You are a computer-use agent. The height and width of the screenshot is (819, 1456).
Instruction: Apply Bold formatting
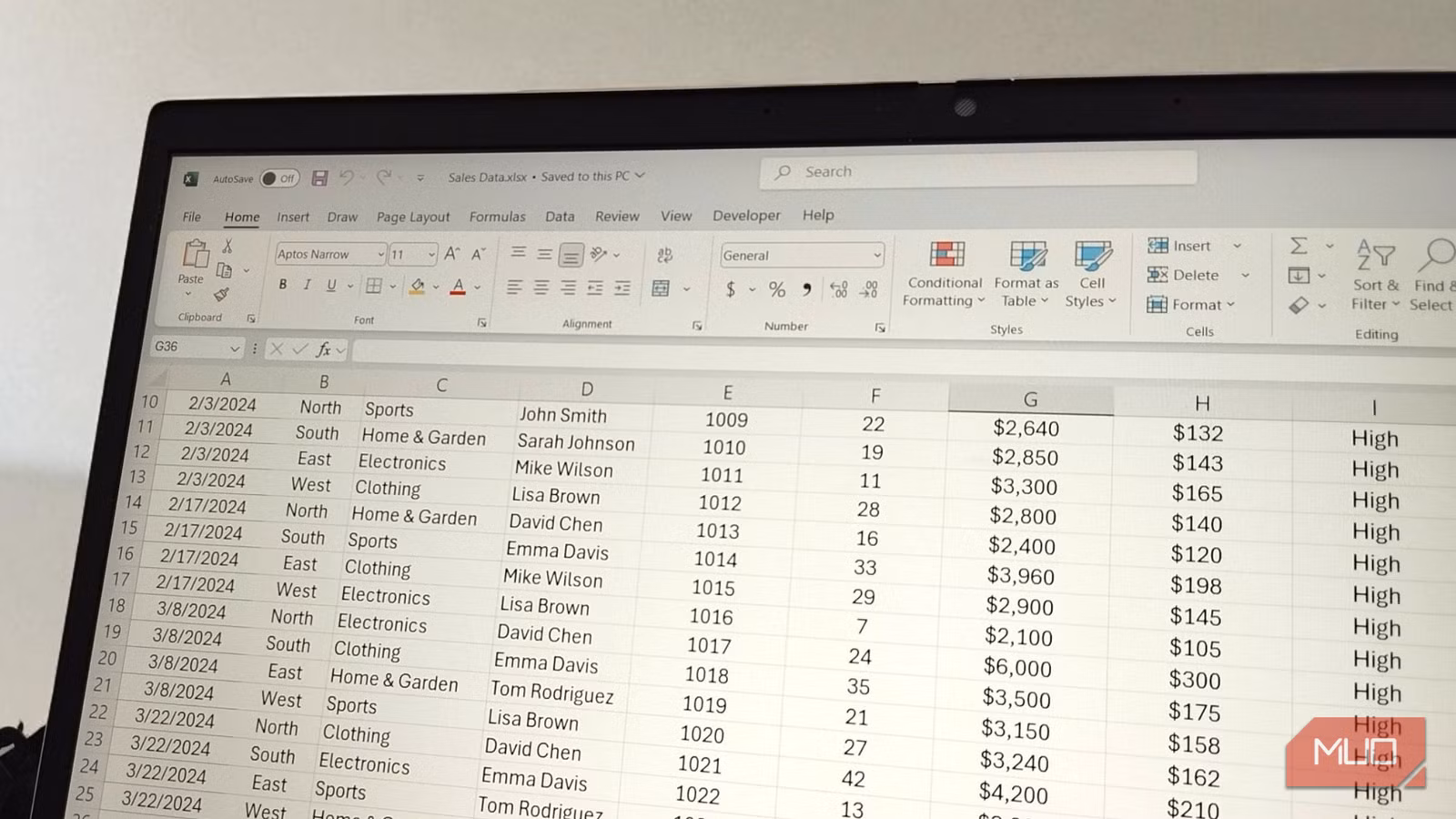(x=283, y=285)
